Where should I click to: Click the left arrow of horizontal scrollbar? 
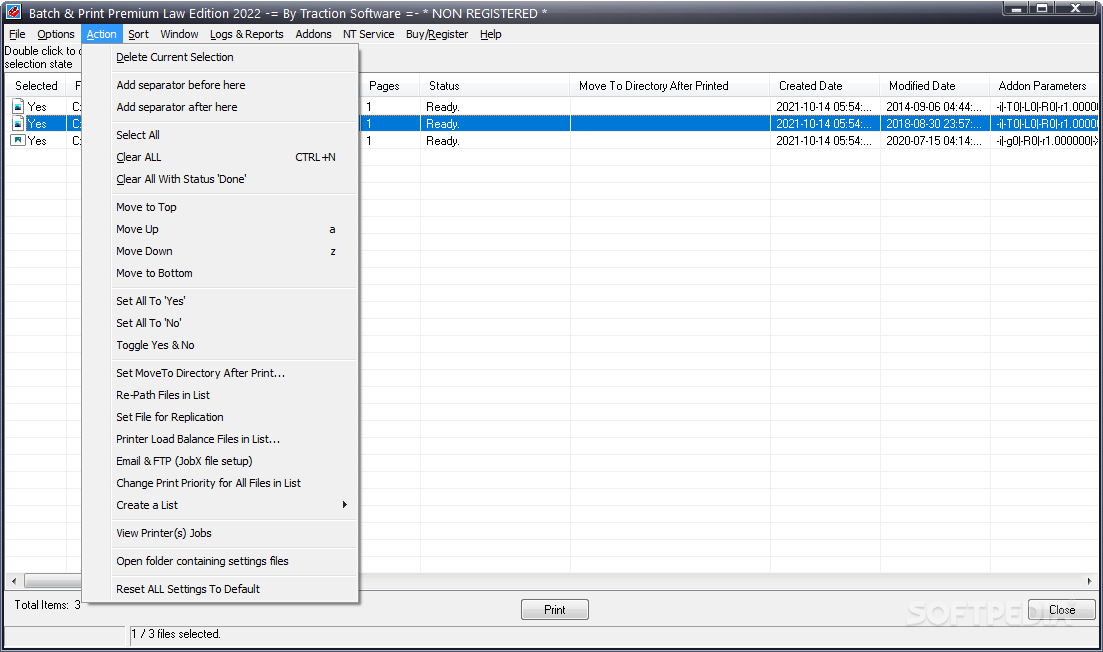14,581
